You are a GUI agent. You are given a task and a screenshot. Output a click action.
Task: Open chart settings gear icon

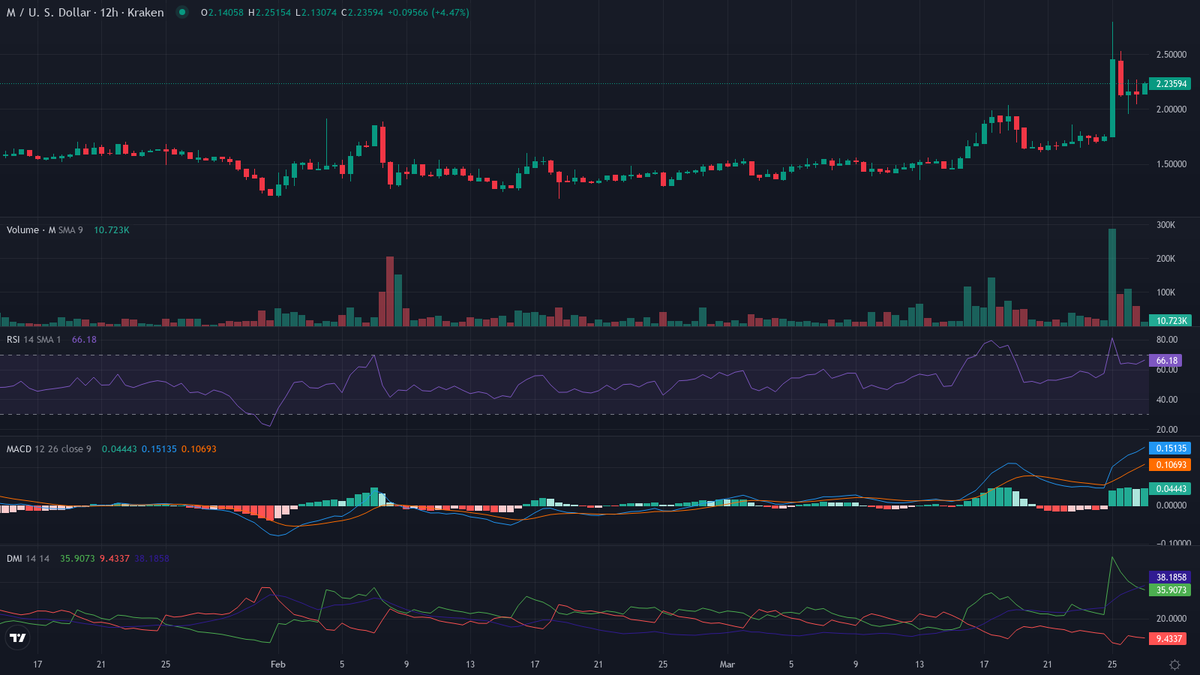coord(1173,664)
